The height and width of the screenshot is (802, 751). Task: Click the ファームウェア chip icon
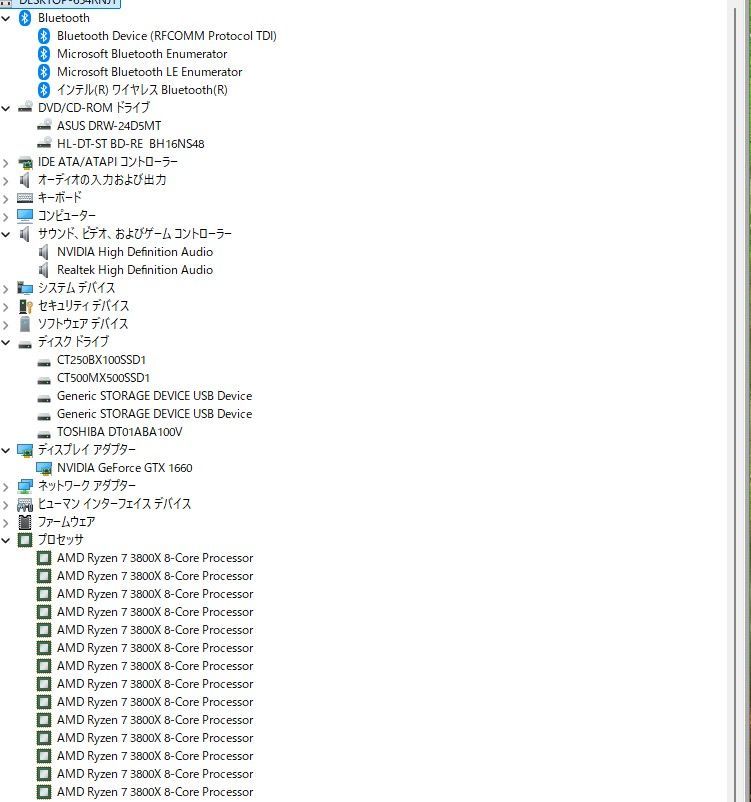pyautogui.click(x=25, y=522)
